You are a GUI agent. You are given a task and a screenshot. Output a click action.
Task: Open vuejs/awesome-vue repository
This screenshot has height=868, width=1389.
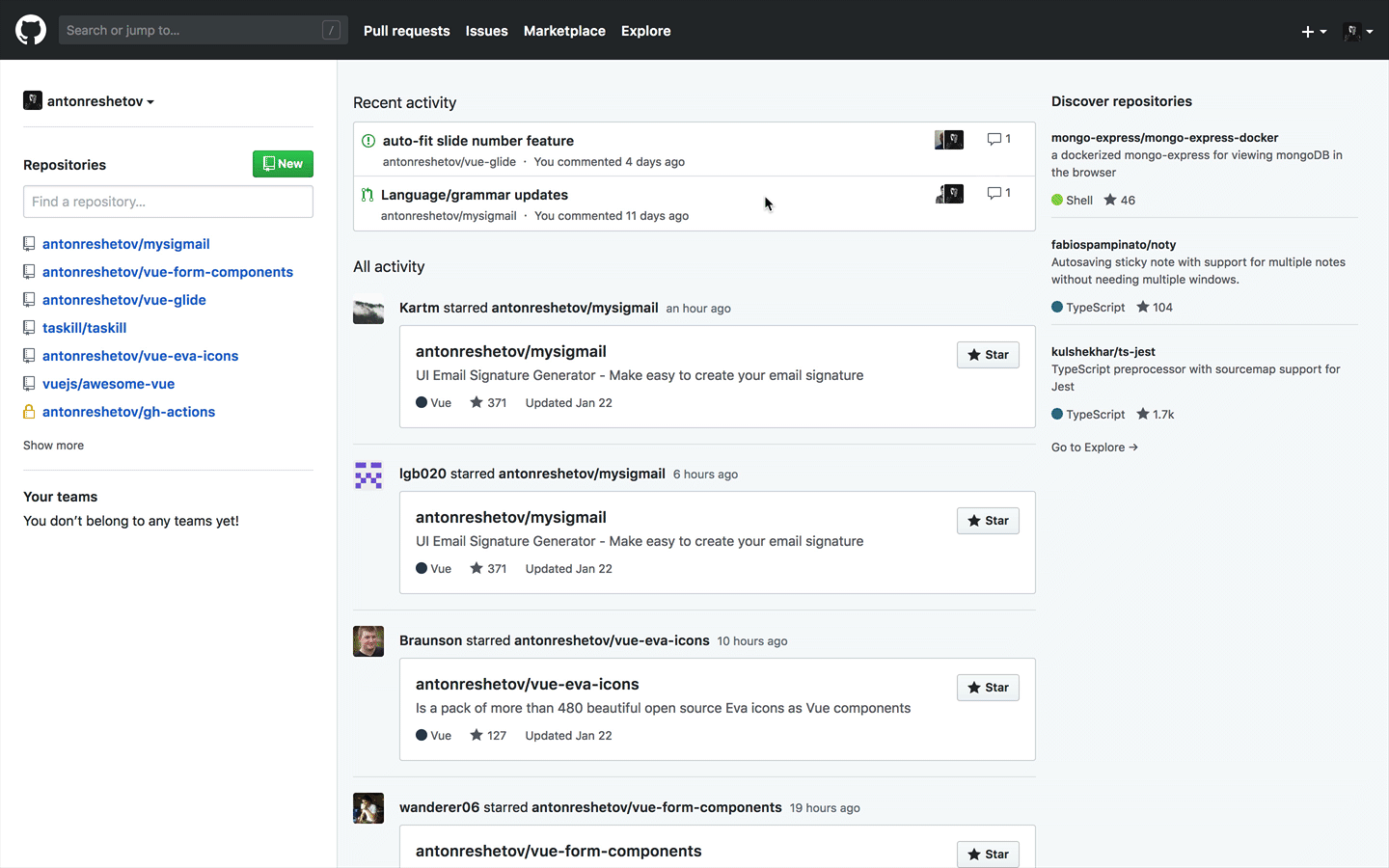click(x=108, y=384)
